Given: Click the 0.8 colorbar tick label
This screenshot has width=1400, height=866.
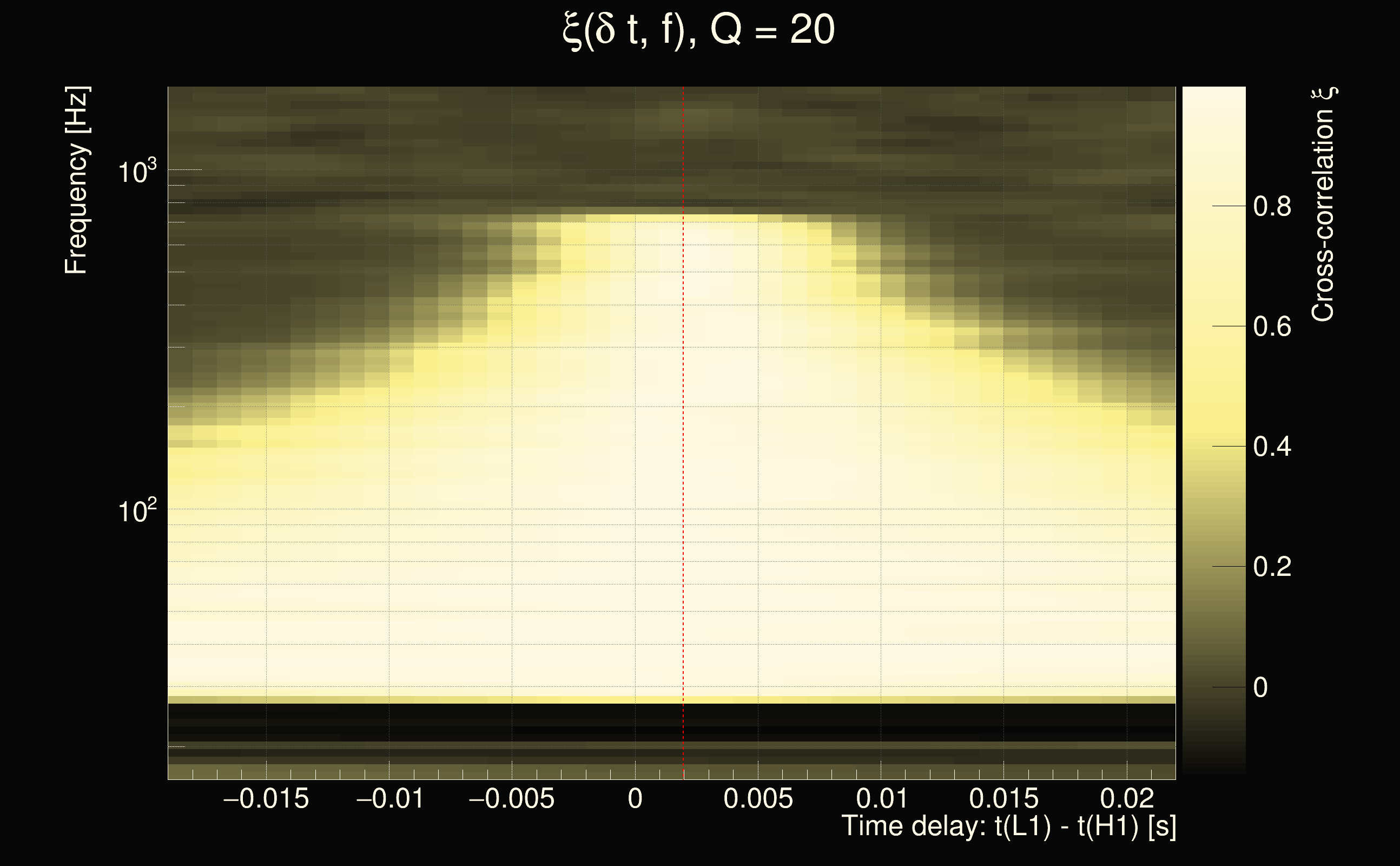Looking at the screenshot, I should point(1272,206).
